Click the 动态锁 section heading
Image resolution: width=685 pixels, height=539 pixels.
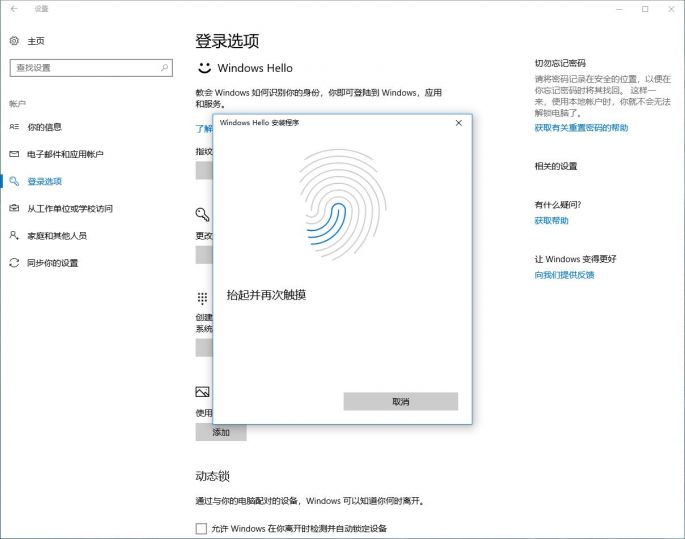(x=212, y=476)
